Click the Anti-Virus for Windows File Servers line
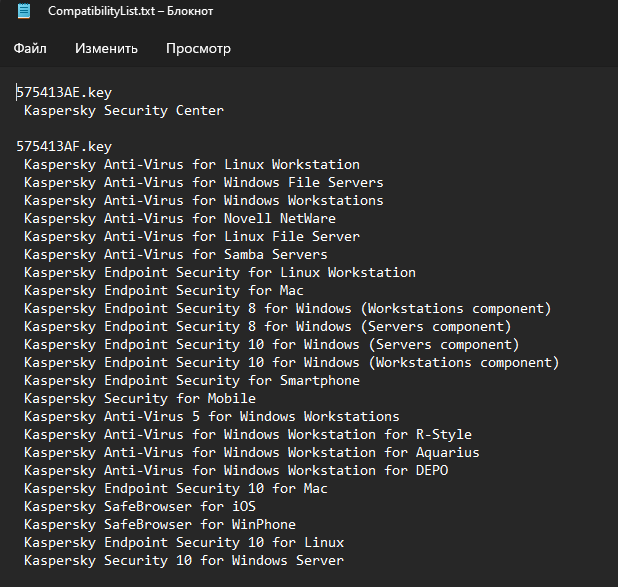Image resolution: width=618 pixels, height=587 pixels. (x=204, y=182)
